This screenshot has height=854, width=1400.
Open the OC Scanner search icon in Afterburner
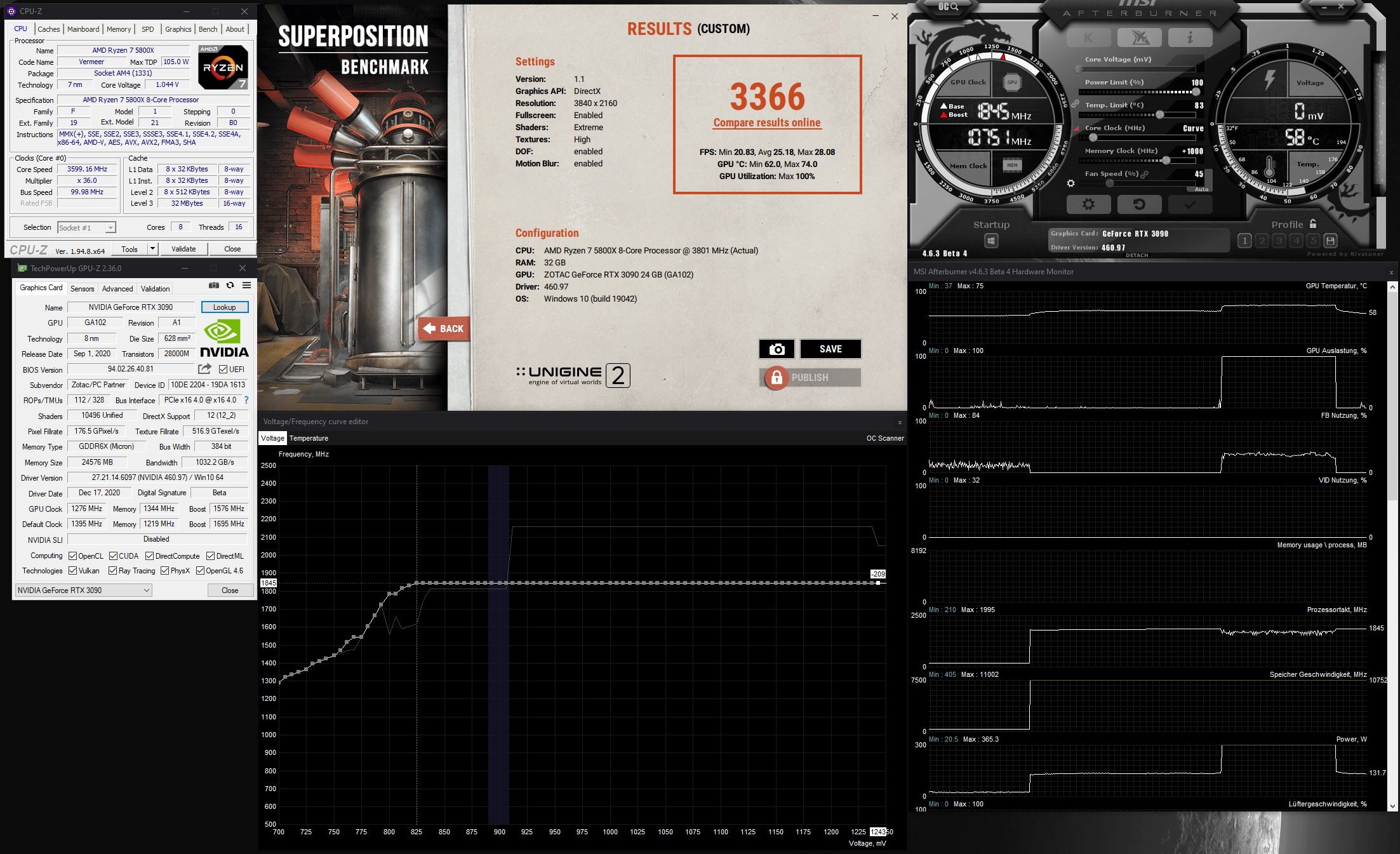948,6
